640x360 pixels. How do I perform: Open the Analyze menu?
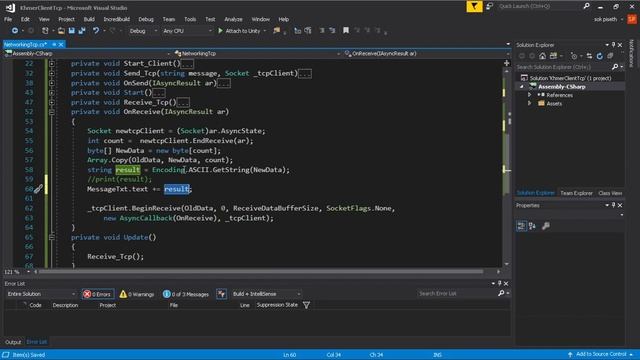coord(233,19)
